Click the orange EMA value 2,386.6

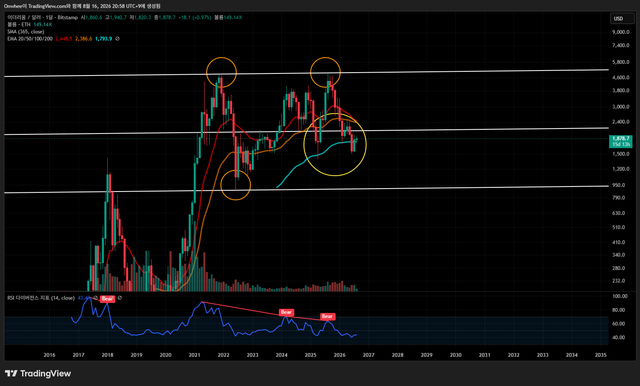point(83,39)
